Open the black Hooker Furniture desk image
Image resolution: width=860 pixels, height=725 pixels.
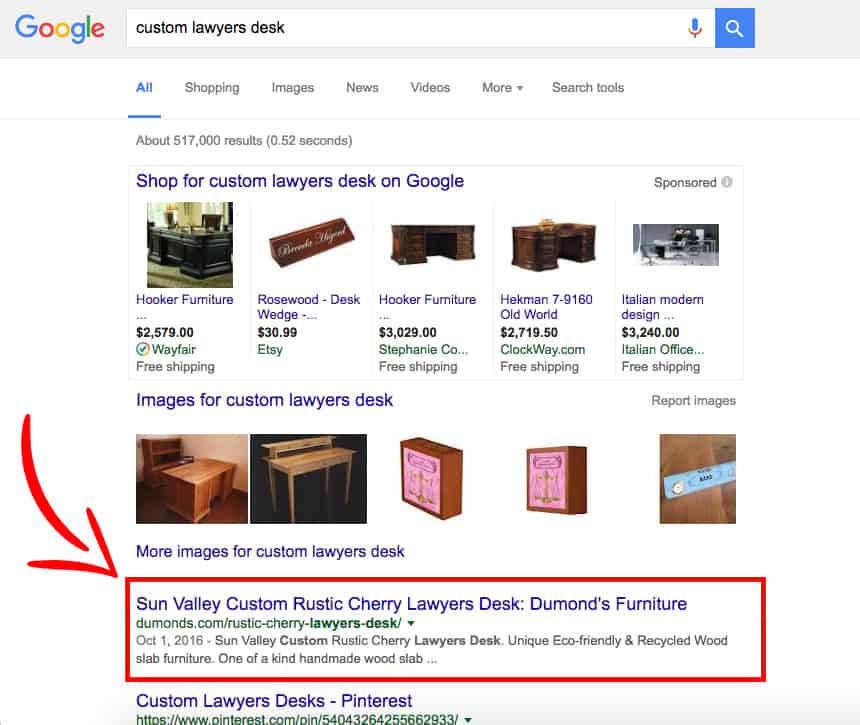pyautogui.click(x=190, y=245)
